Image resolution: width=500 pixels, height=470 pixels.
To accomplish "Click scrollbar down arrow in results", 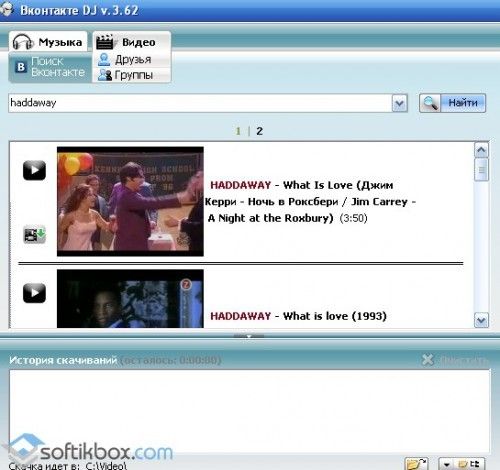I will pos(481,320).
